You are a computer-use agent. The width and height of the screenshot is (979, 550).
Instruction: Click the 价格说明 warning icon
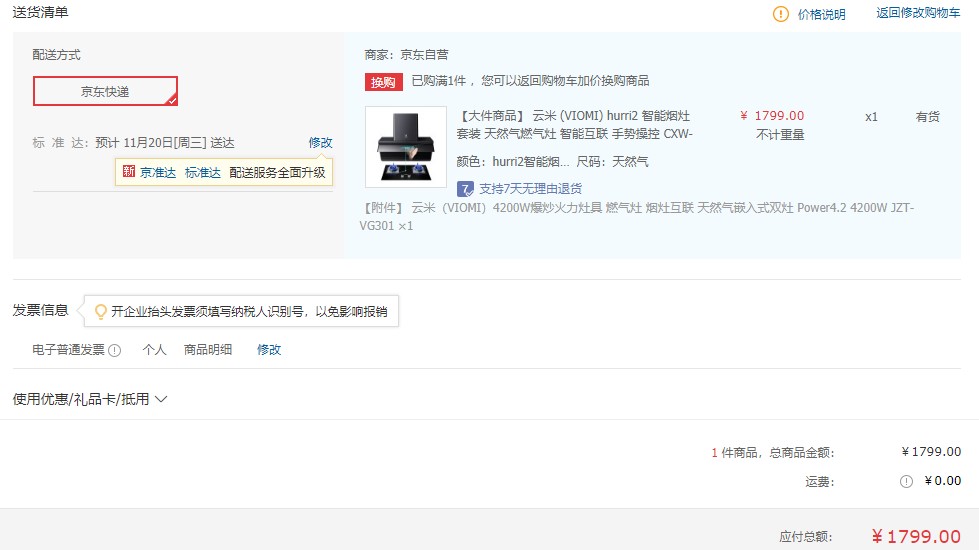coord(780,14)
